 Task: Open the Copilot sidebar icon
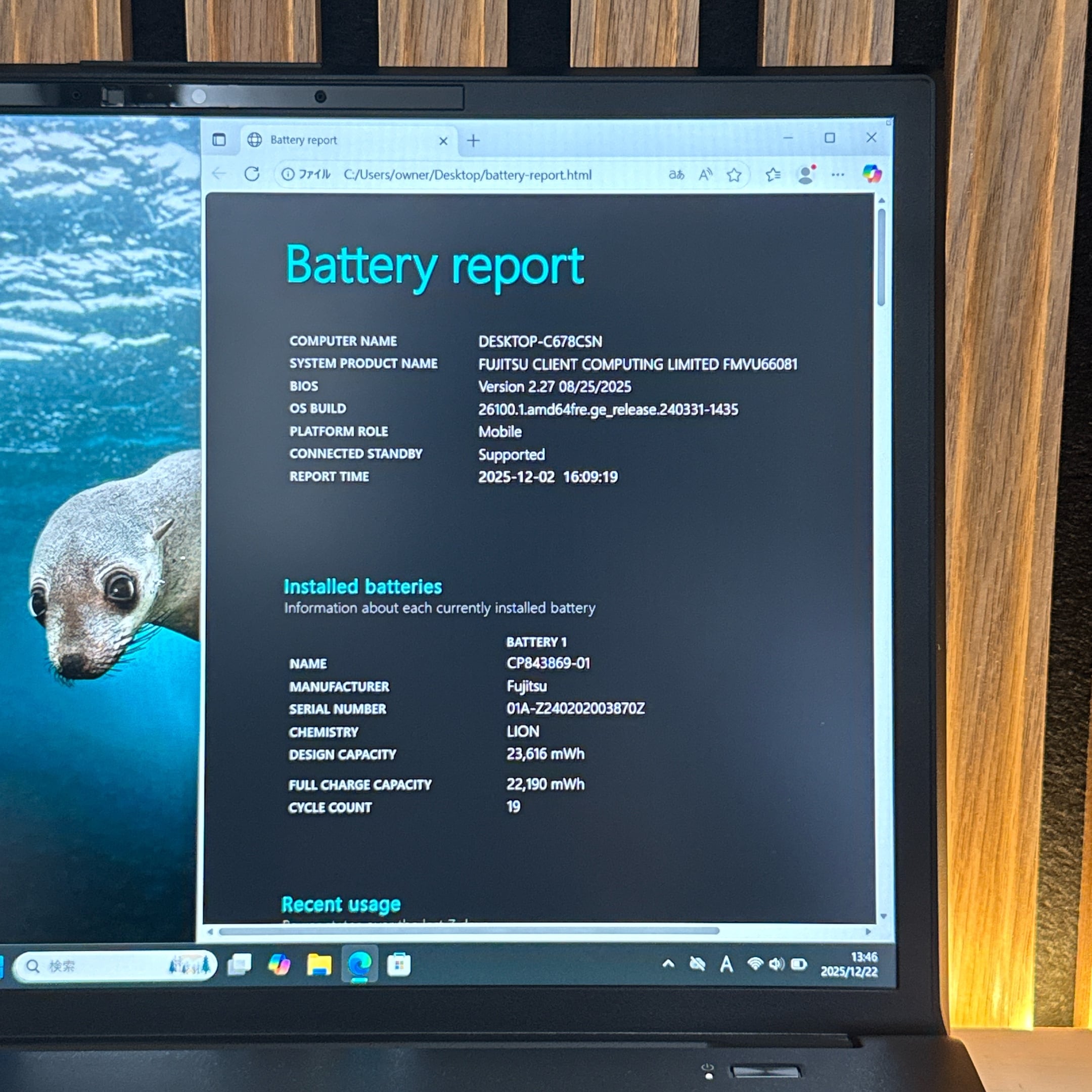click(872, 173)
